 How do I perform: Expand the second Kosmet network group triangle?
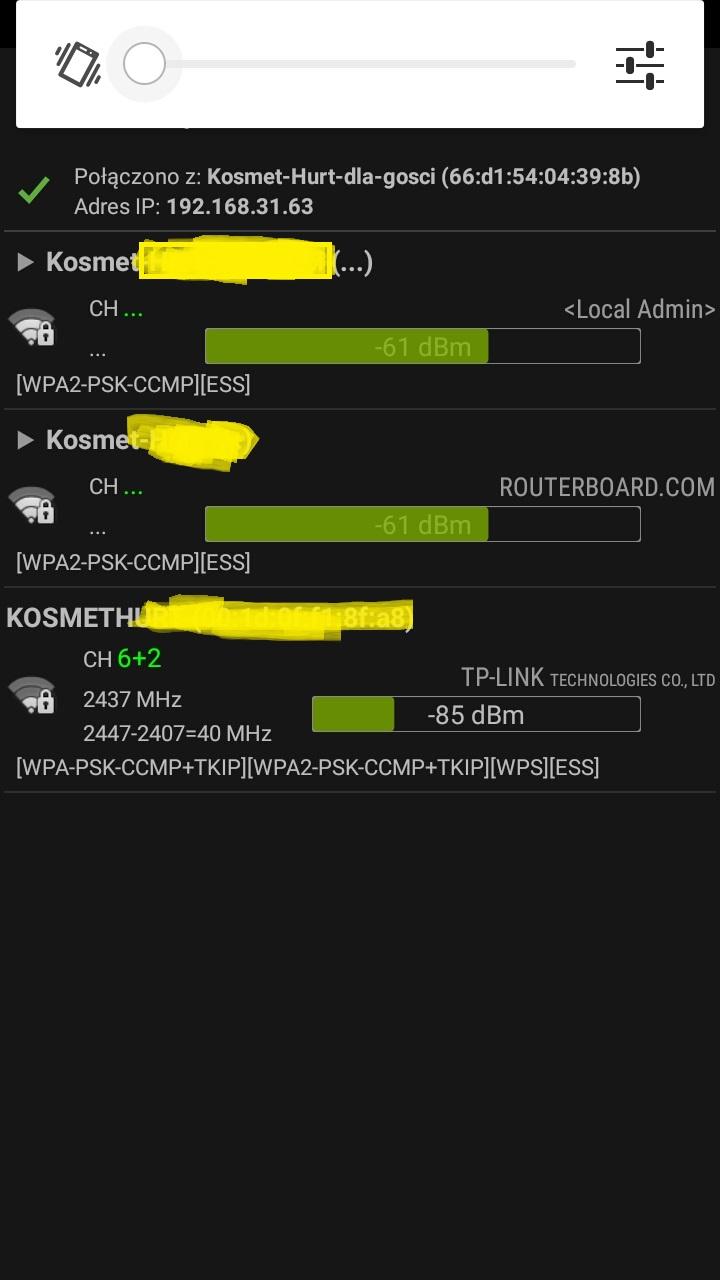click(26, 441)
